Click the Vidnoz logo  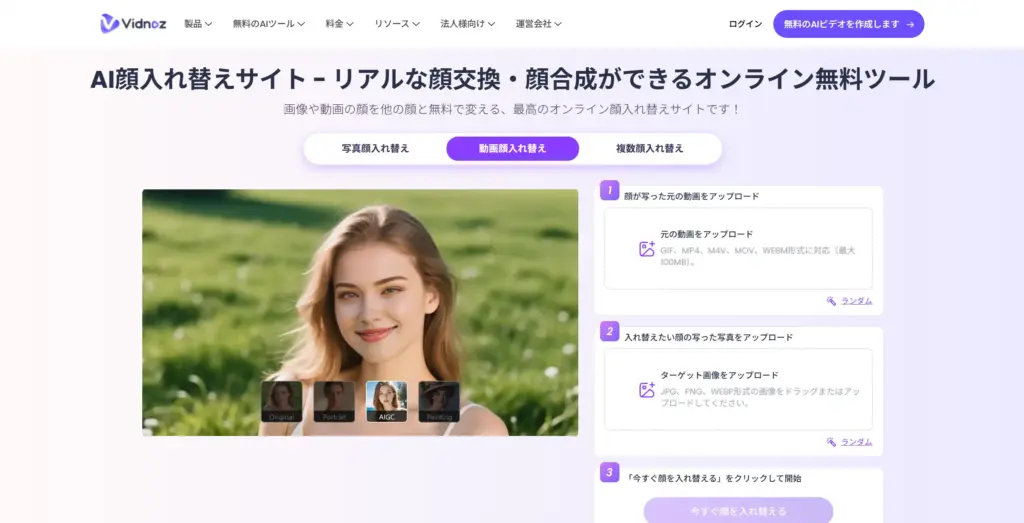pyautogui.click(x=133, y=24)
